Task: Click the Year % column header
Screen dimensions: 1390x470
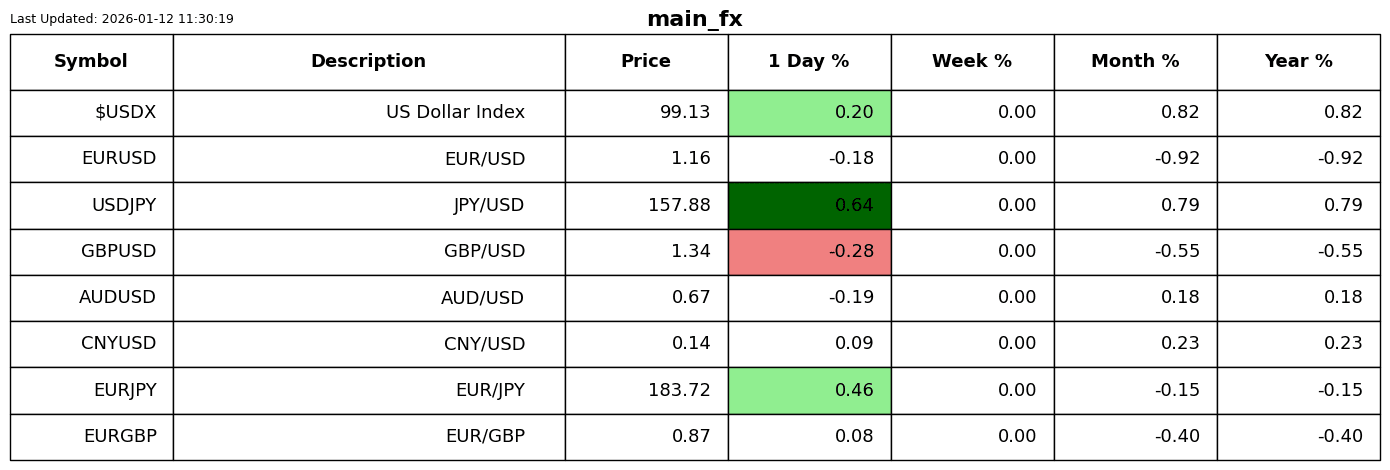Action: [1298, 62]
